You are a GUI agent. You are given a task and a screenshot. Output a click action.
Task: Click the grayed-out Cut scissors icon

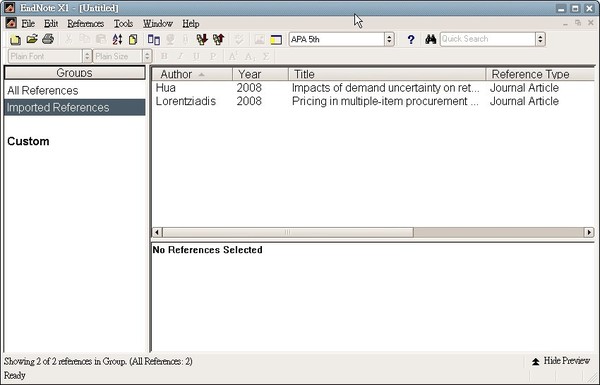coord(68,39)
